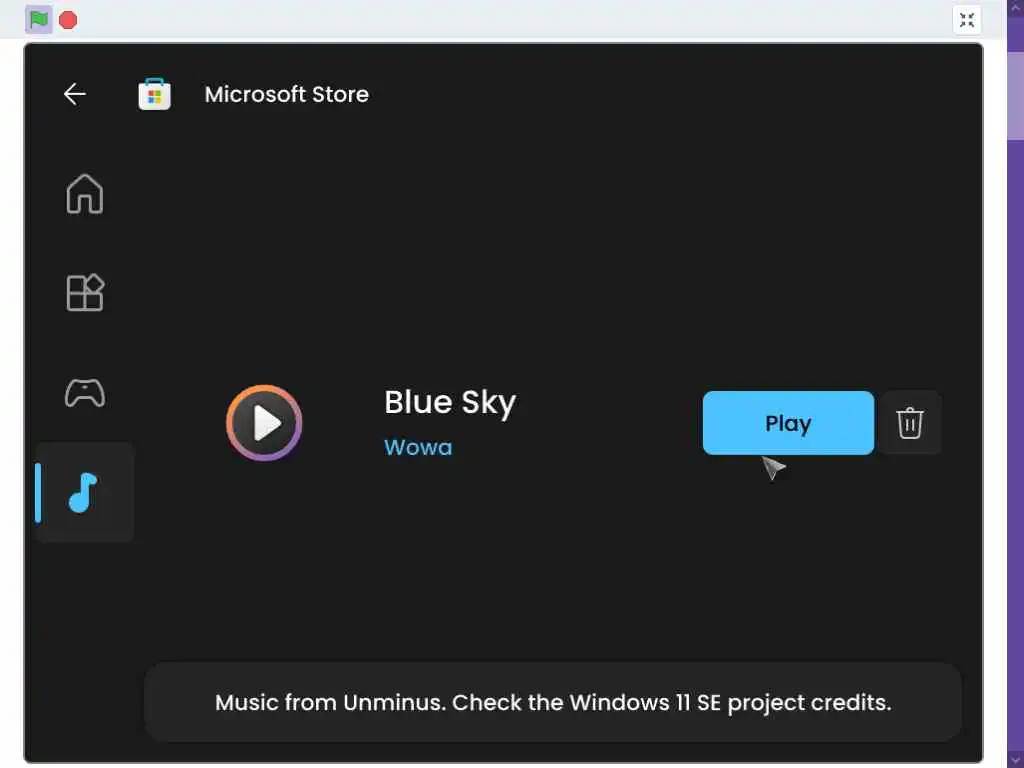Delete Blue Sky with the trash icon

(x=909, y=423)
